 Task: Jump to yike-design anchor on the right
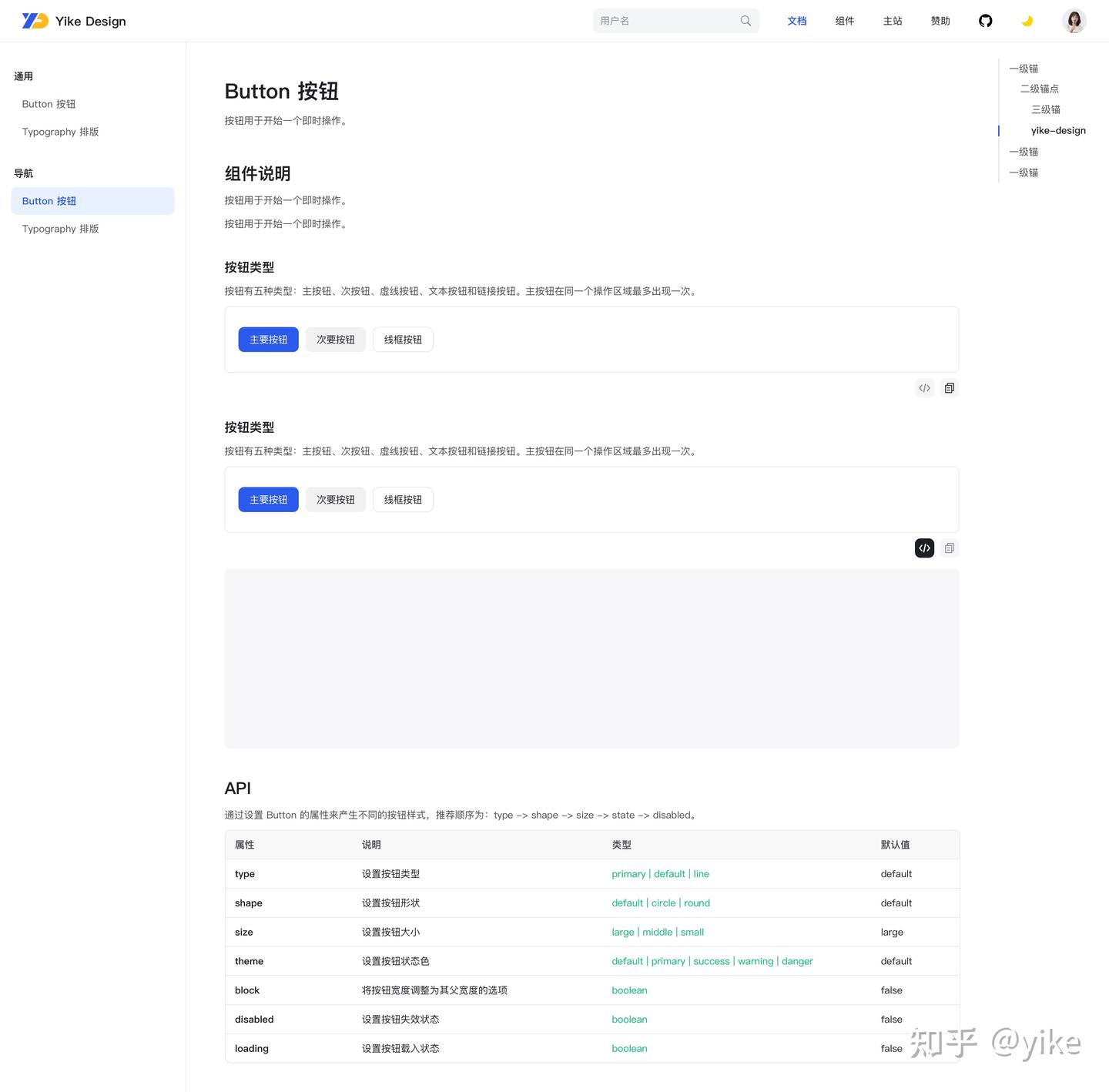[x=1057, y=130]
